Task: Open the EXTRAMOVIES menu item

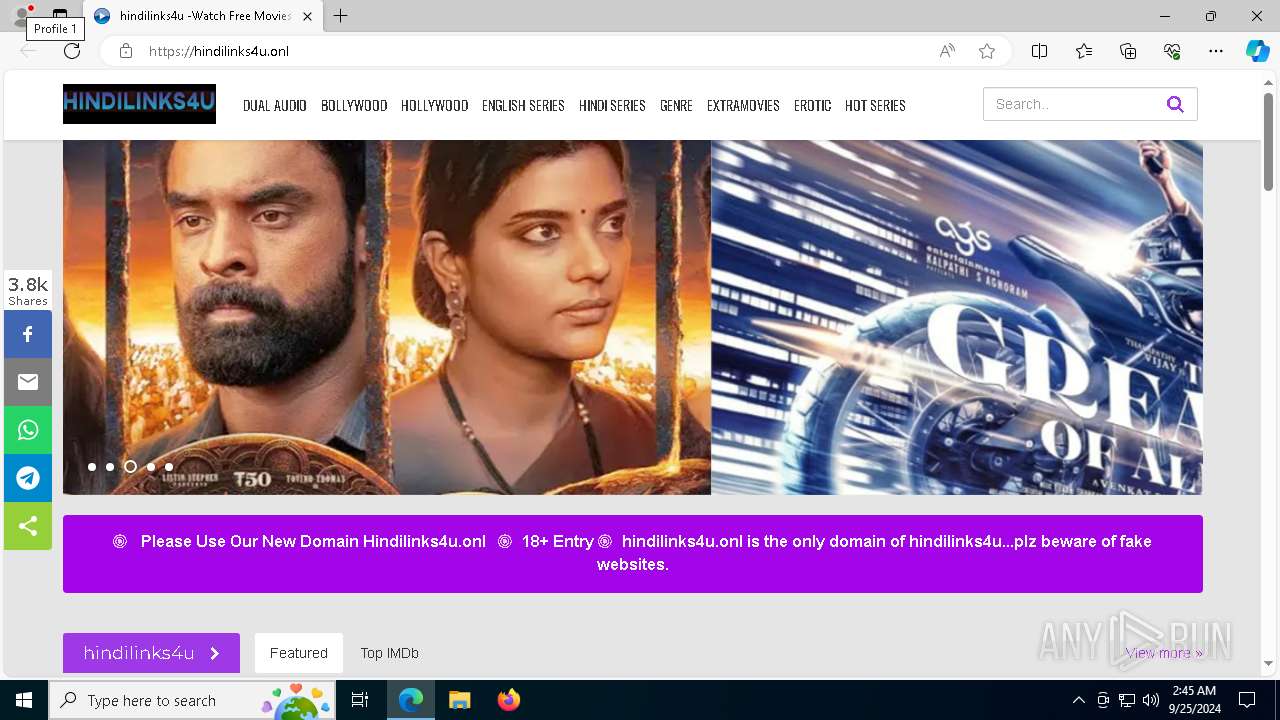Action: [x=743, y=105]
